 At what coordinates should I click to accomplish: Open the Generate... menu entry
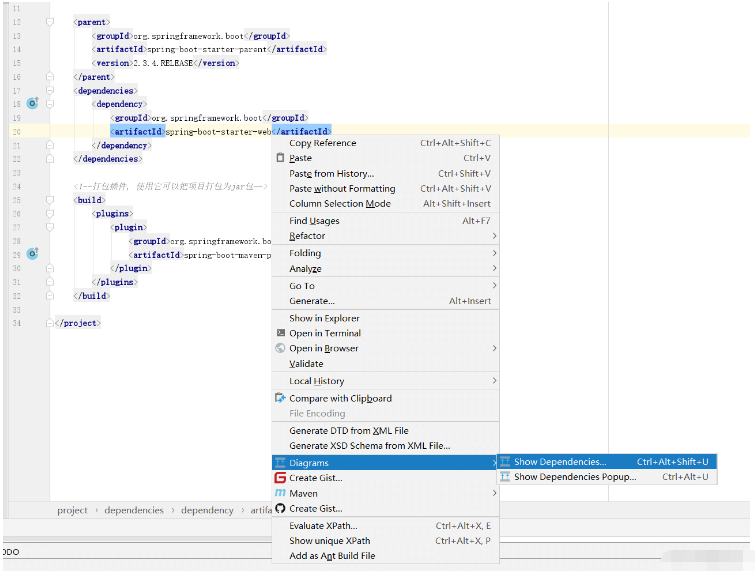[x=385, y=301]
